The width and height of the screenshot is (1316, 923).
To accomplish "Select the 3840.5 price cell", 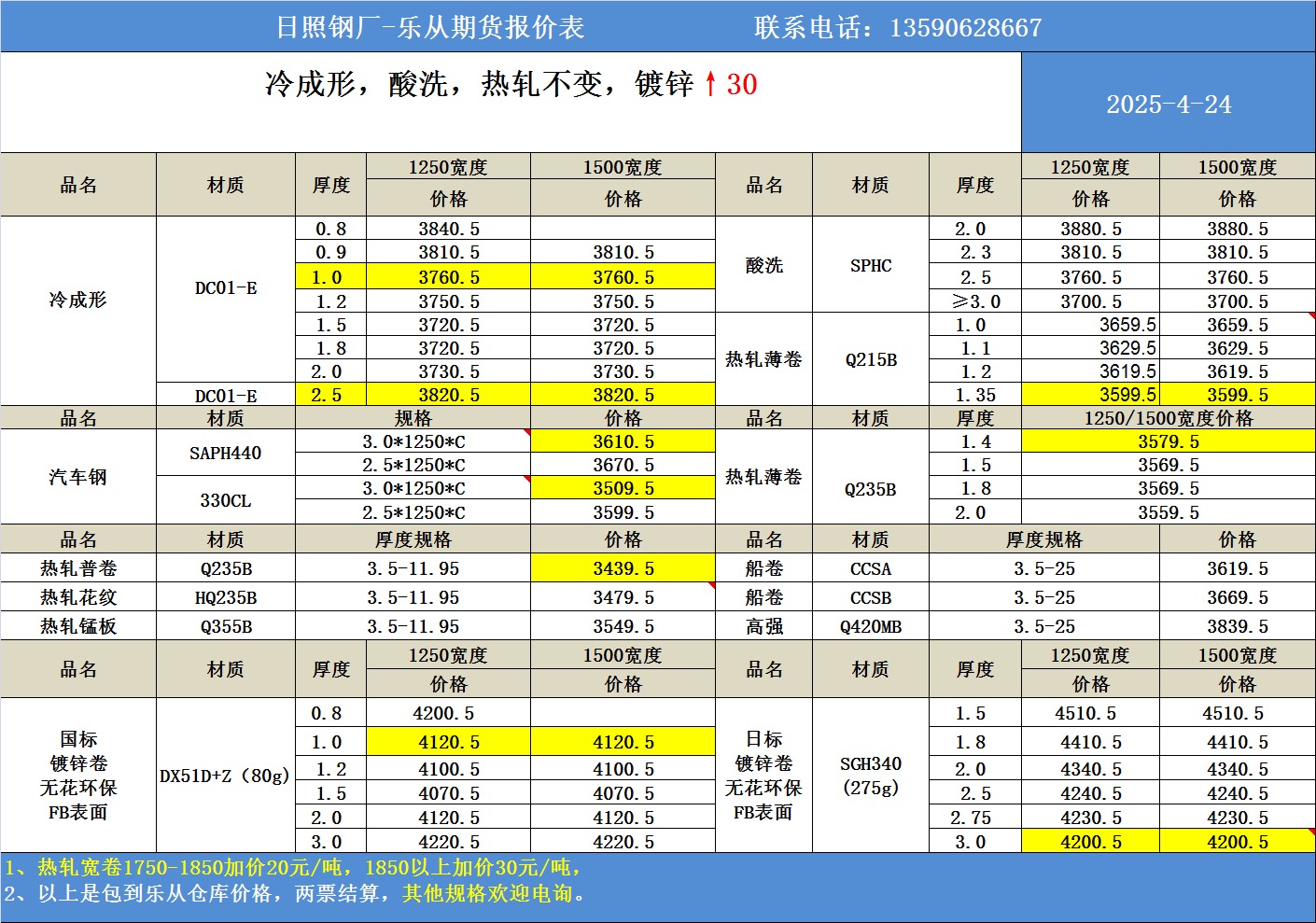I will coord(449,229).
